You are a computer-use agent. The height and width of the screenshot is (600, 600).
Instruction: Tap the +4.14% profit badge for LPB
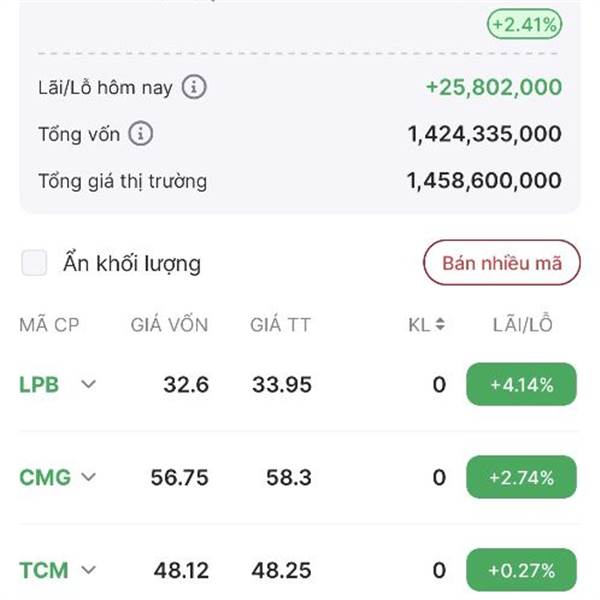521,384
